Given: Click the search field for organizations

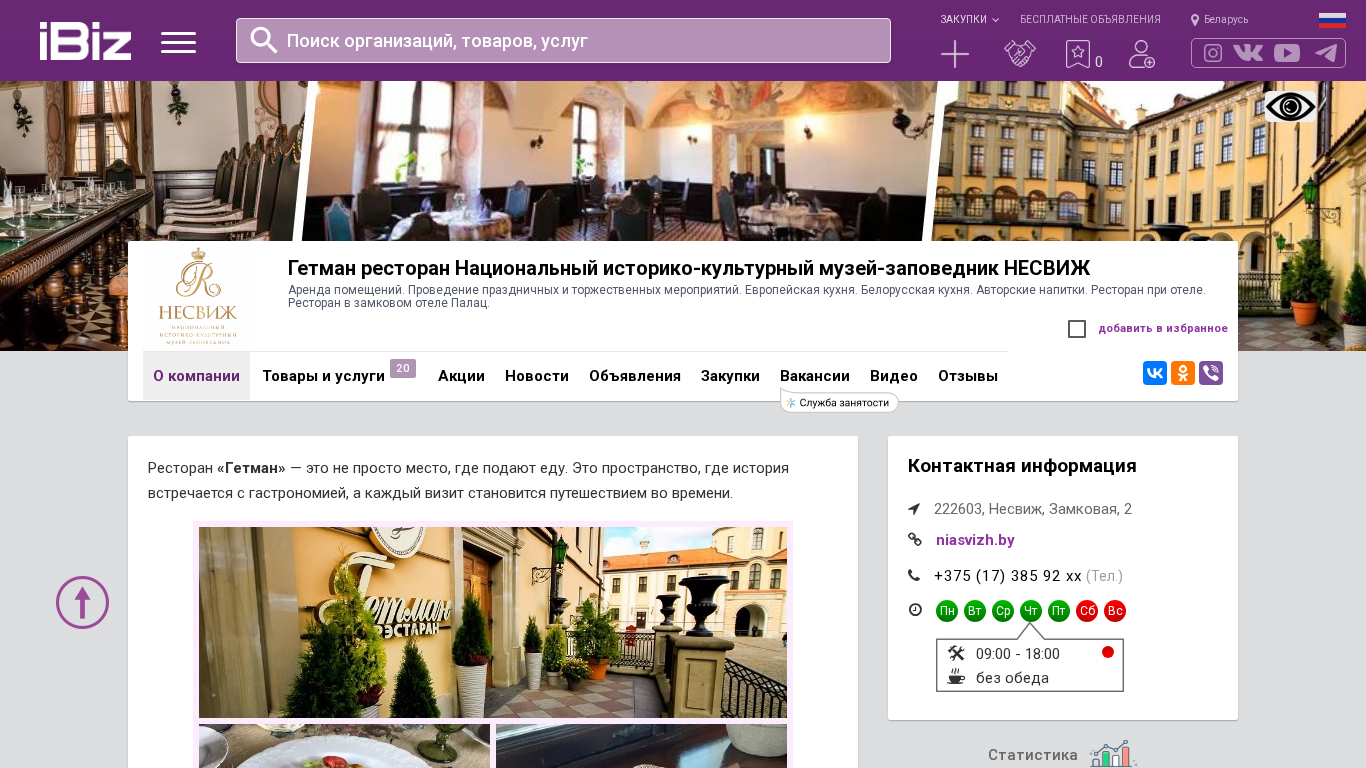Looking at the screenshot, I should [x=563, y=40].
